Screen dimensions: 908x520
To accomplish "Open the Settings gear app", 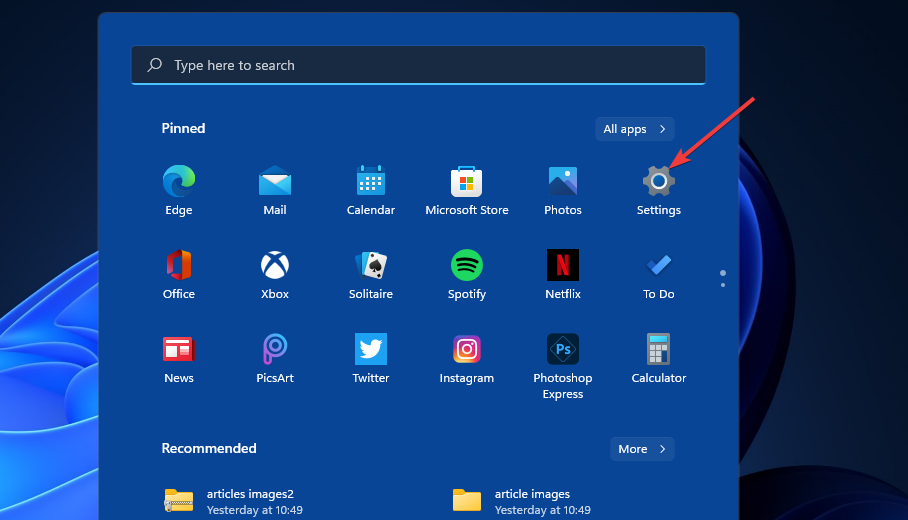I will click(x=658, y=191).
